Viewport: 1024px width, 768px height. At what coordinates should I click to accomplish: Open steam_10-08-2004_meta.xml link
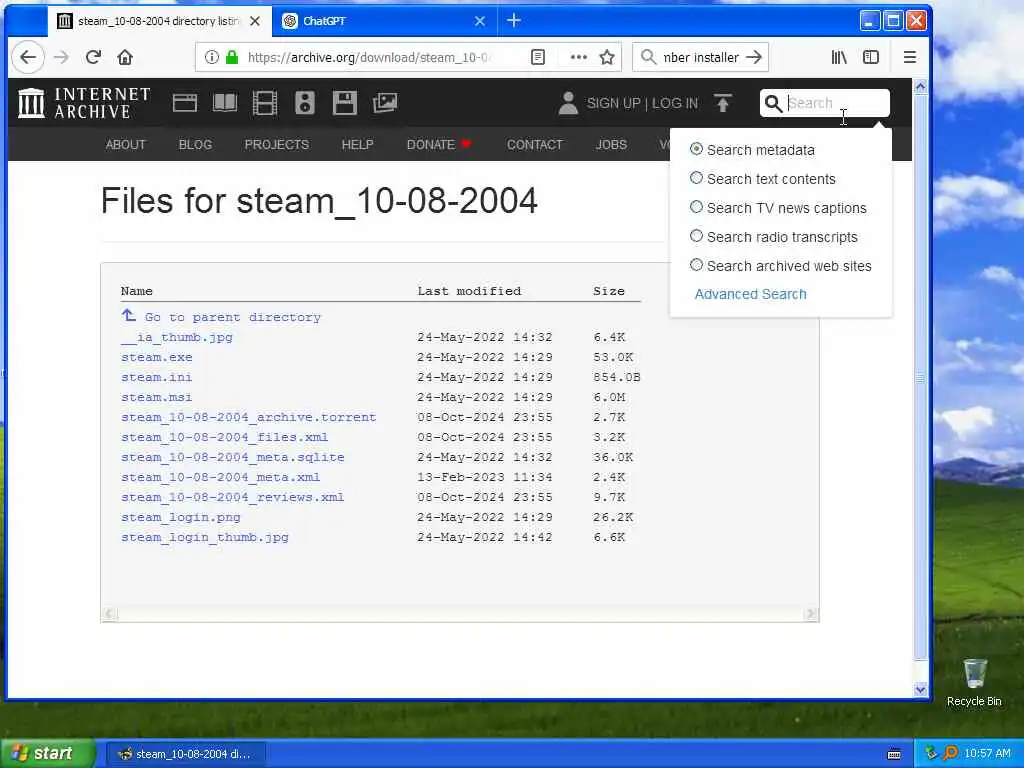pos(220,477)
